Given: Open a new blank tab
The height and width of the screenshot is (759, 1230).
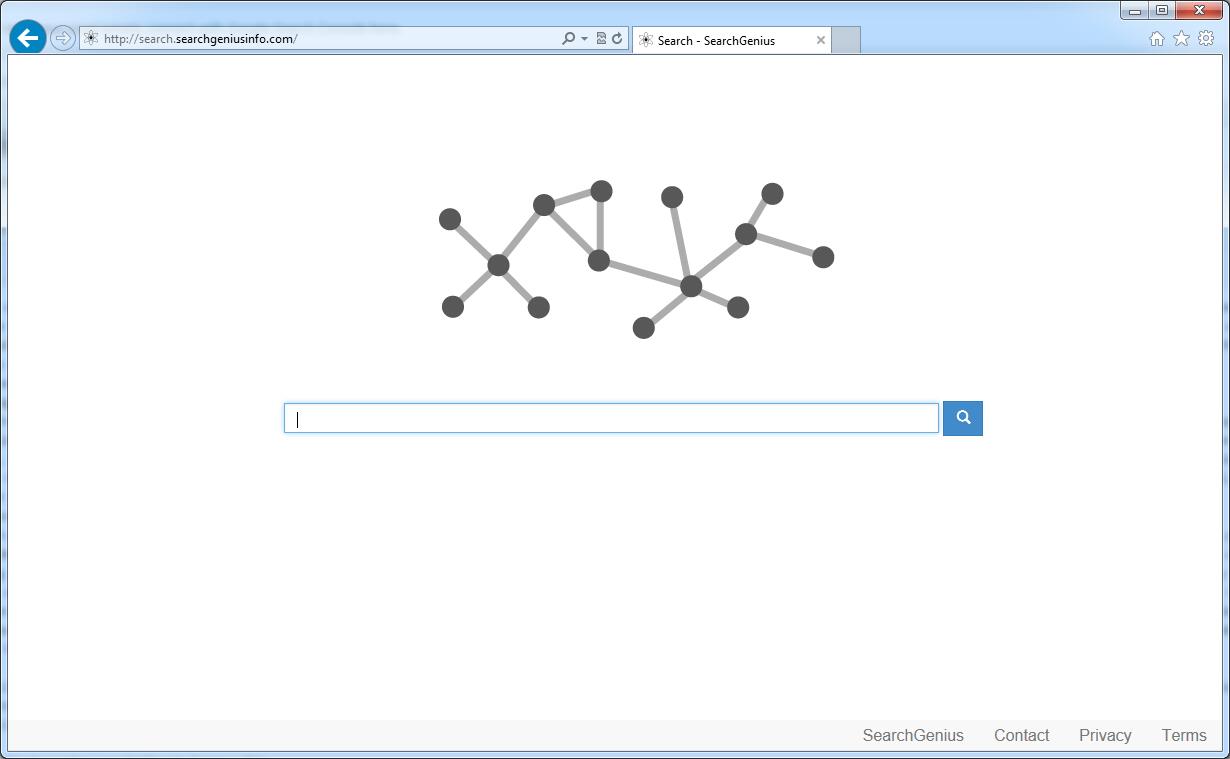Looking at the screenshot, I should pos(846,40).
